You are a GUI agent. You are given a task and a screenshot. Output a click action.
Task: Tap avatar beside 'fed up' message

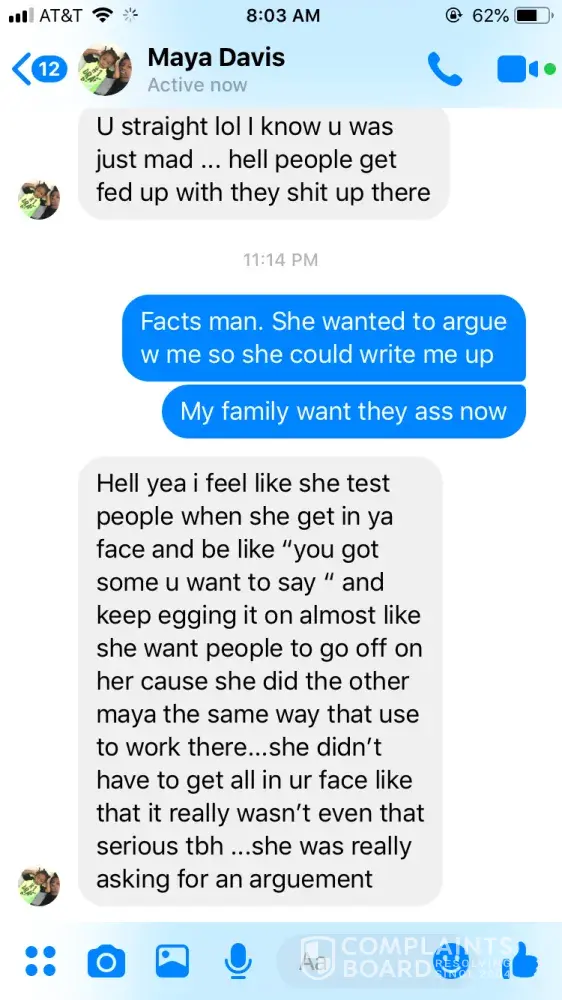pyautogui.click(x=38, y=200)
